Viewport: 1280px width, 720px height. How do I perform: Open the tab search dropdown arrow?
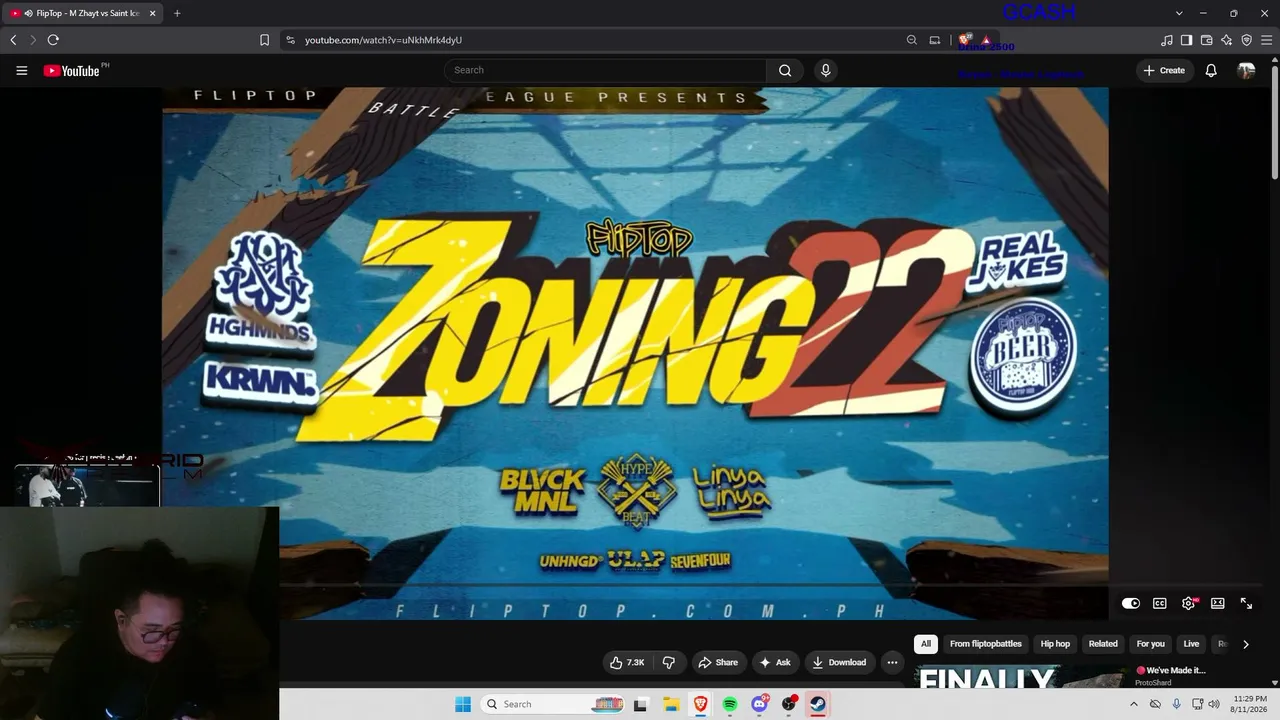pyautogui.click(x=1179, y=13)
